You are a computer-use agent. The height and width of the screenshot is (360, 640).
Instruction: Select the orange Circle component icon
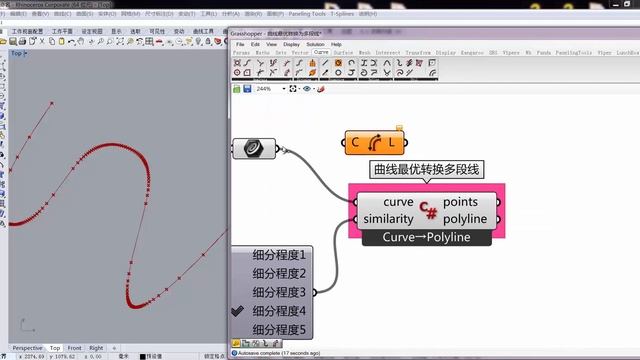point(338,62)
